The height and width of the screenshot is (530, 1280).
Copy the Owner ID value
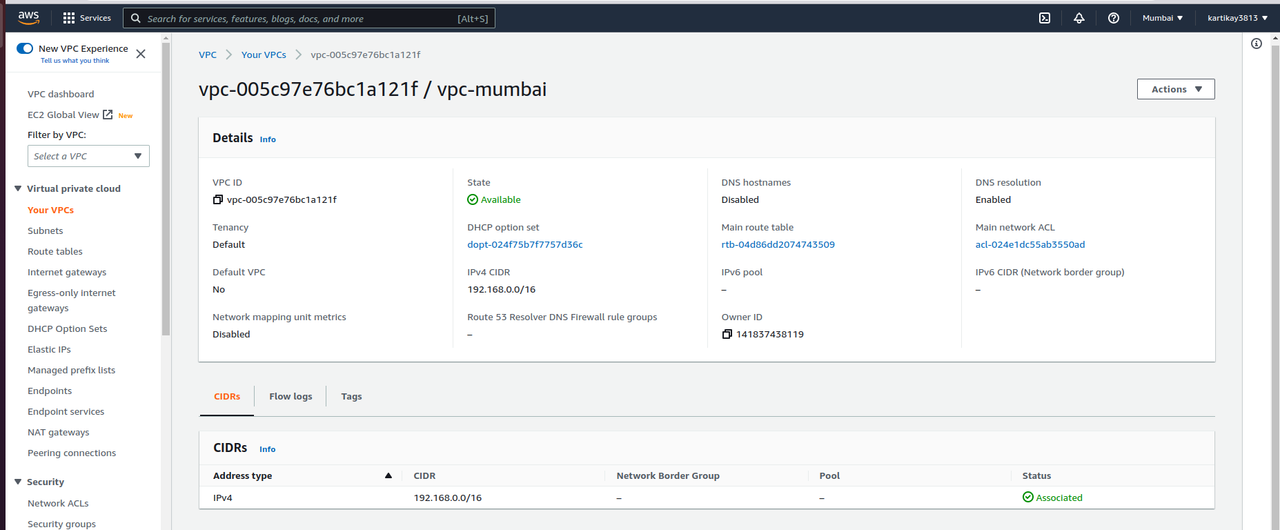(727, 334)
